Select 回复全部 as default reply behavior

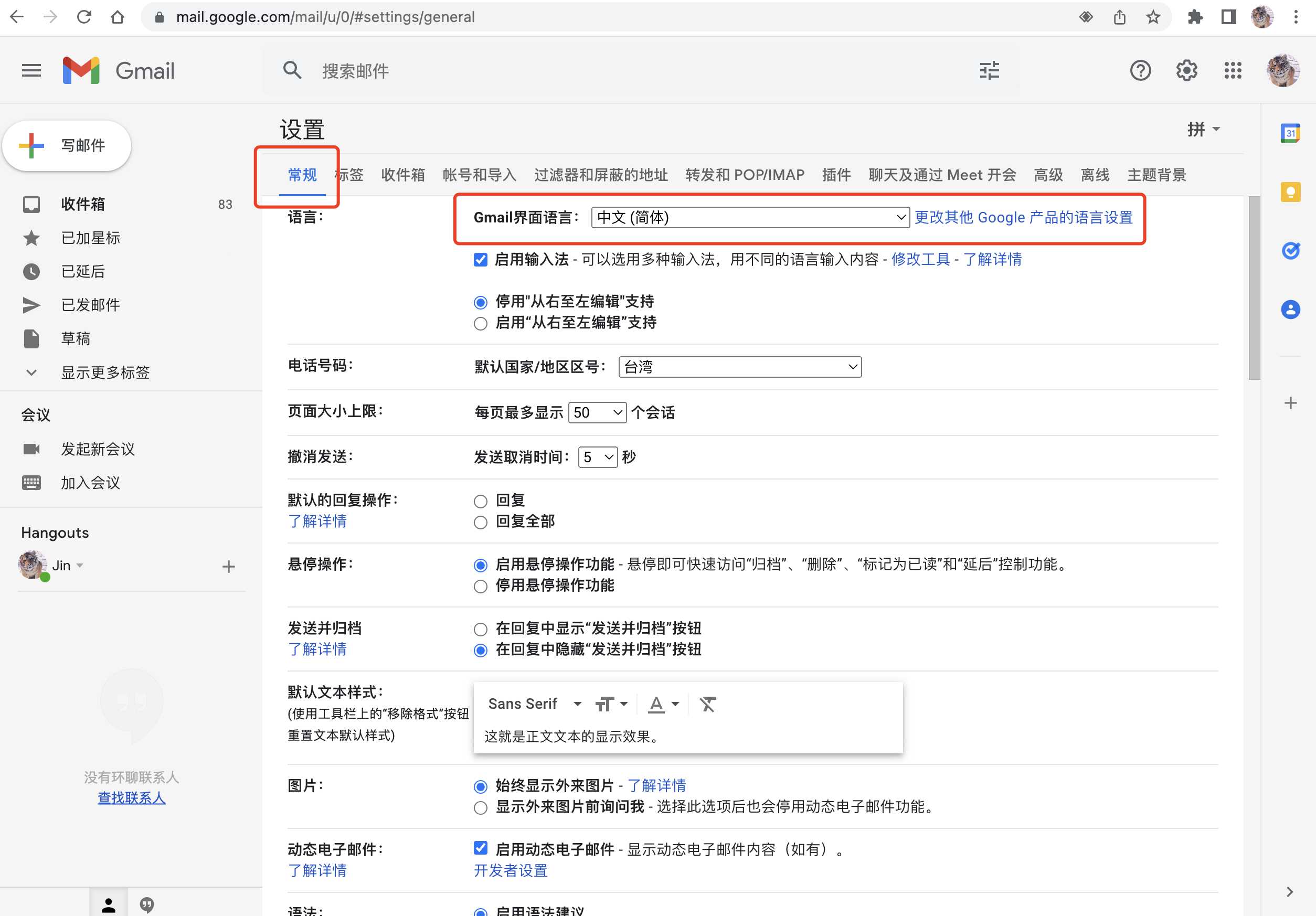pyautogui.click(x=480, y=522)
